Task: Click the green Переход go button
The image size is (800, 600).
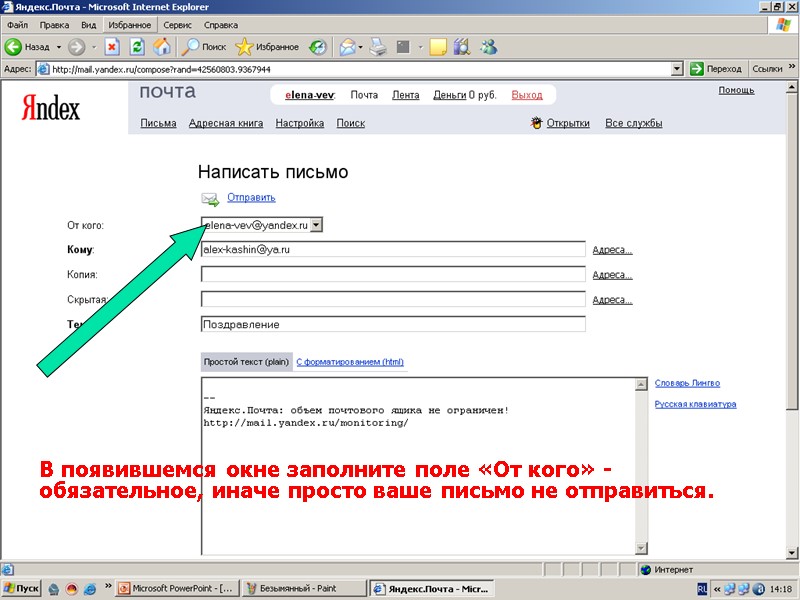Action: [716, 68]
